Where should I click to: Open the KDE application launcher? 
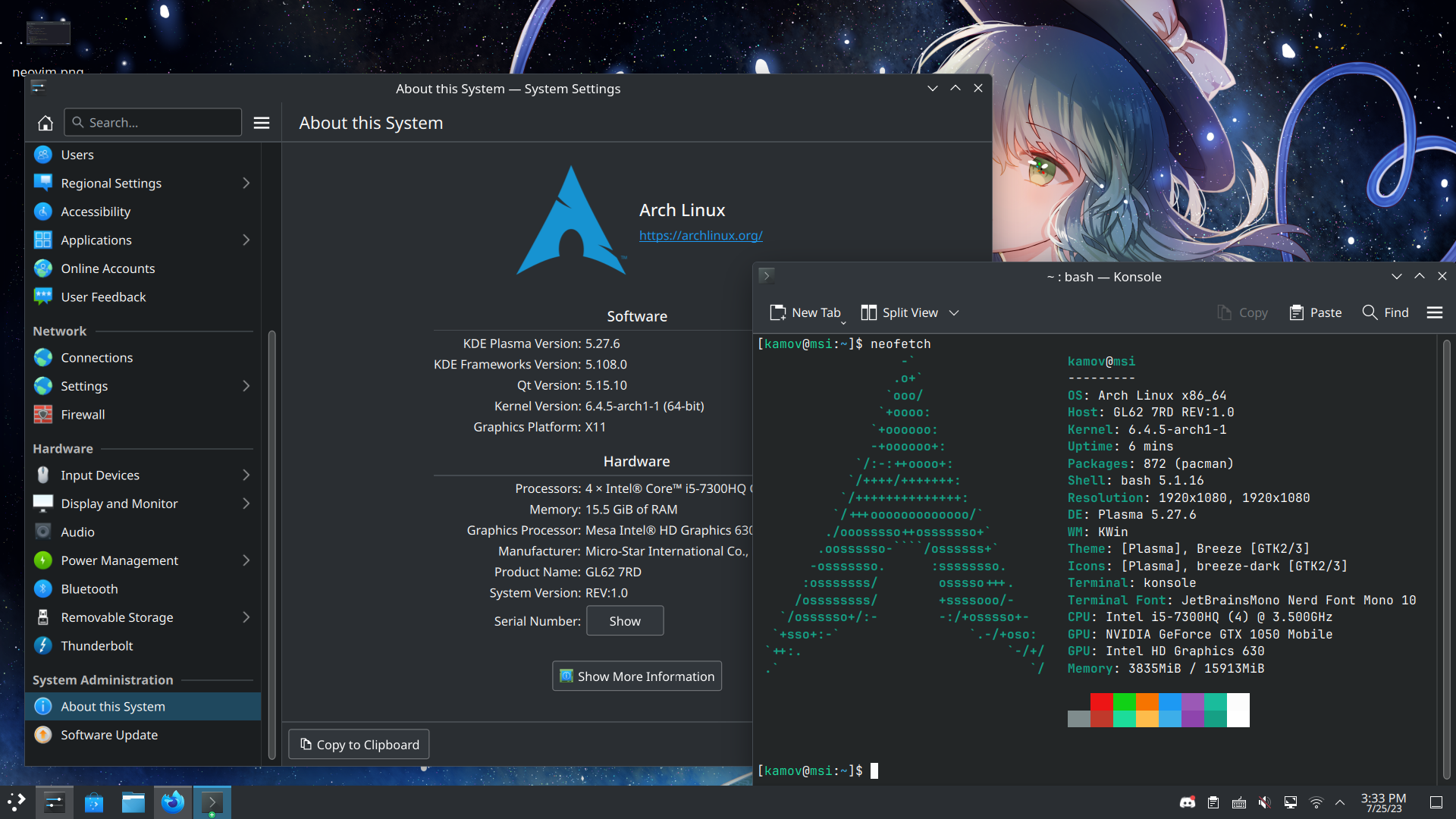pos(17,802)
